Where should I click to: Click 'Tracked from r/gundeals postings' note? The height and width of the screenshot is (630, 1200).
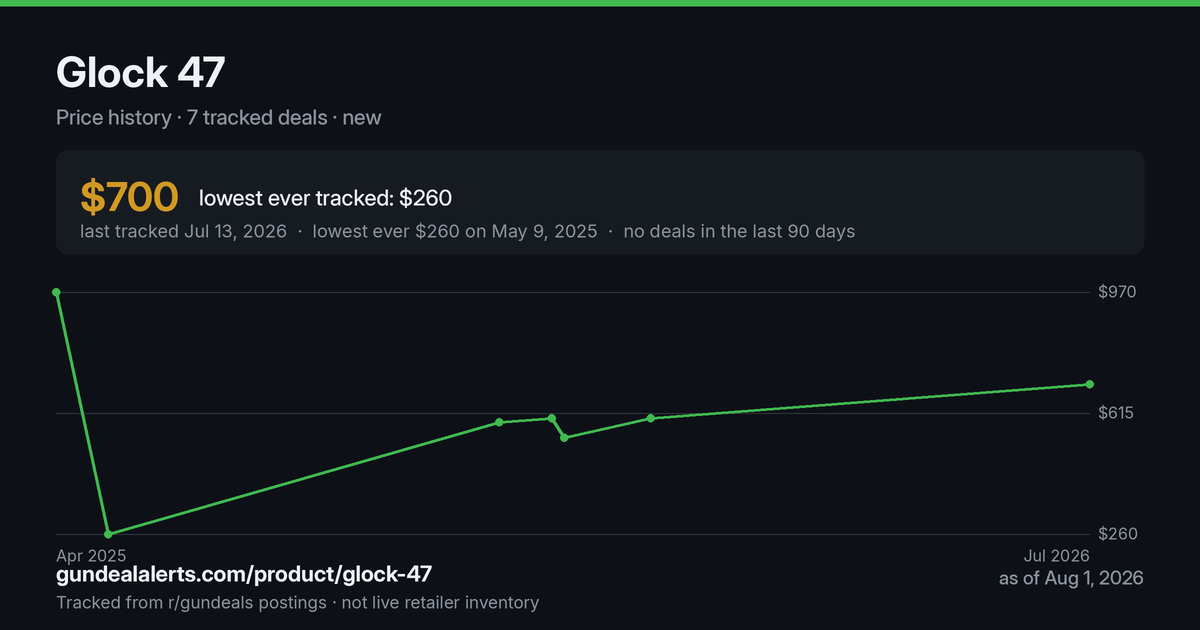[x=190, y=602]
